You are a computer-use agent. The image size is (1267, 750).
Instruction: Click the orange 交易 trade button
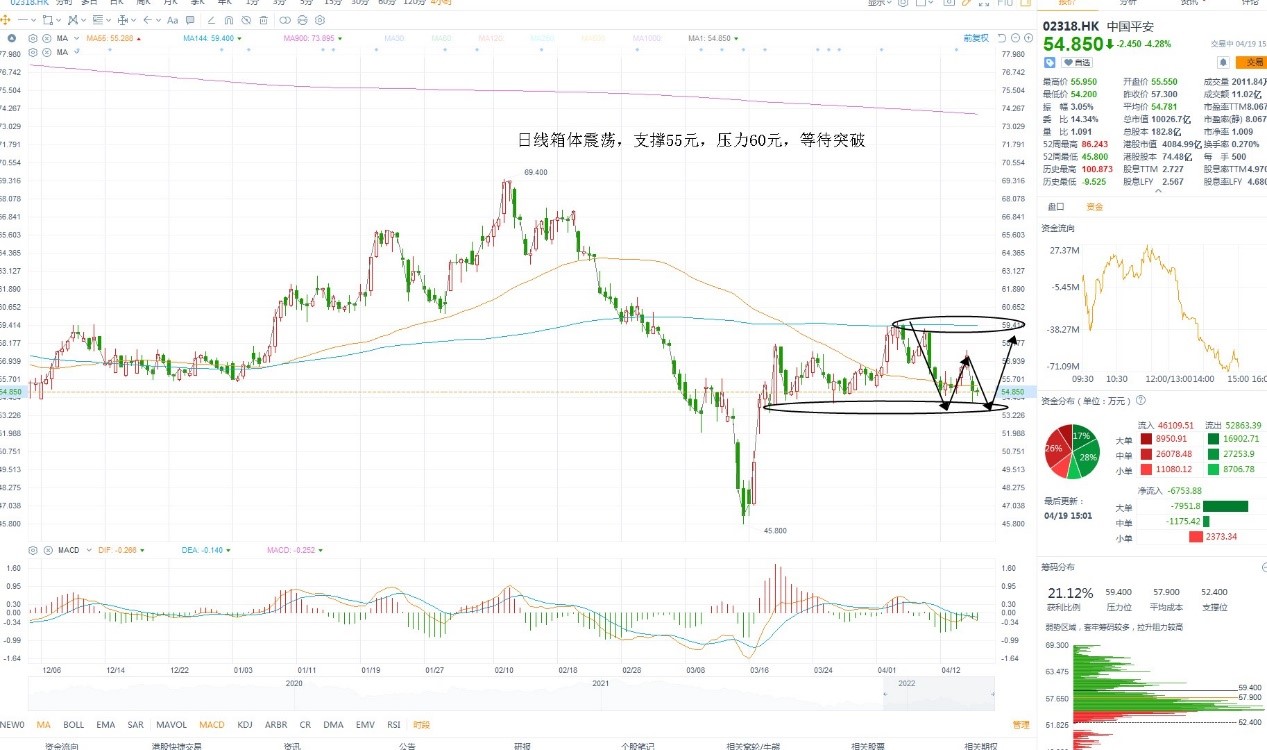tap(1251, 62)
